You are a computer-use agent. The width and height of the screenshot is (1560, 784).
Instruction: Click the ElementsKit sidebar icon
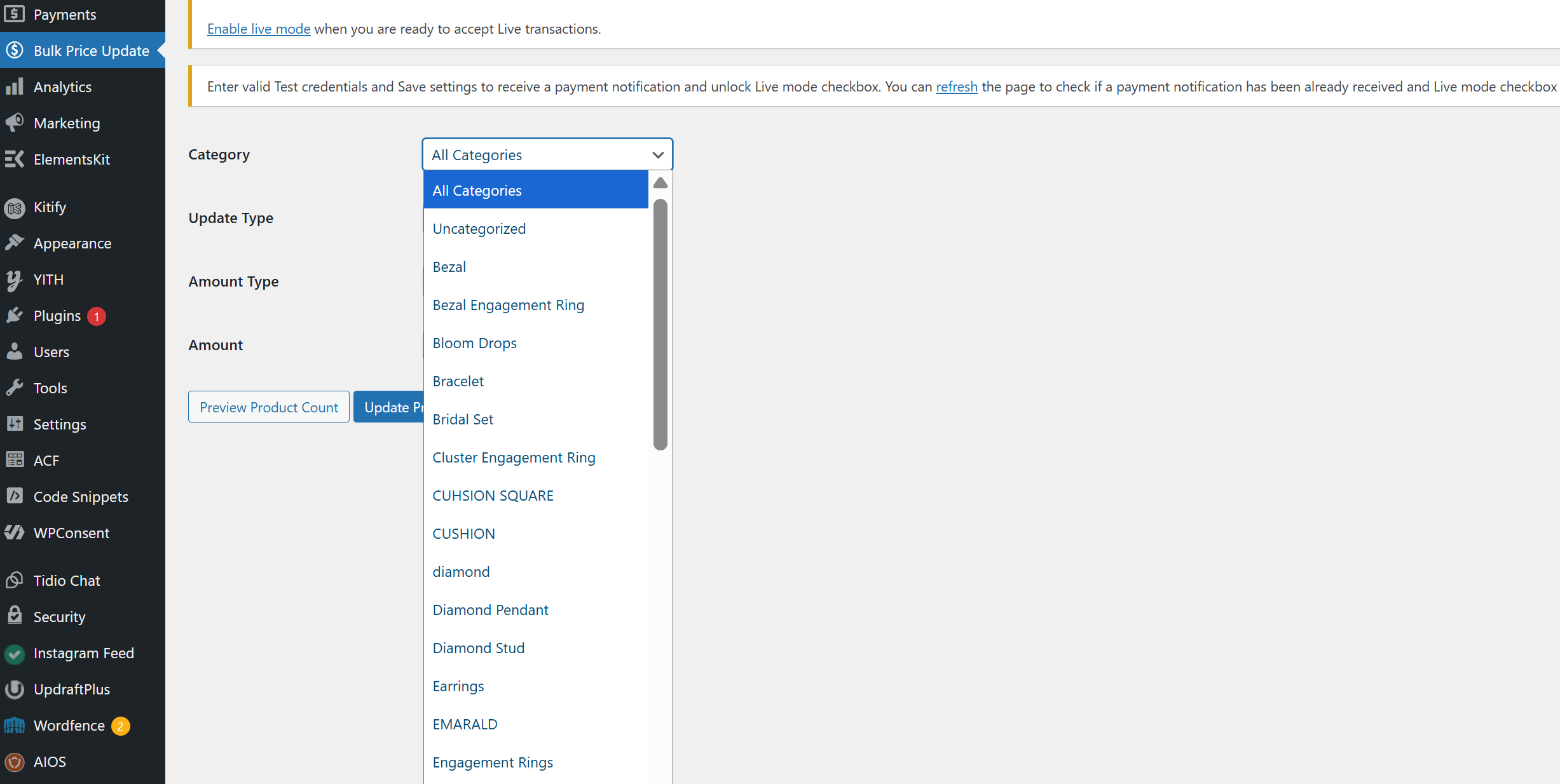[15, 159]
